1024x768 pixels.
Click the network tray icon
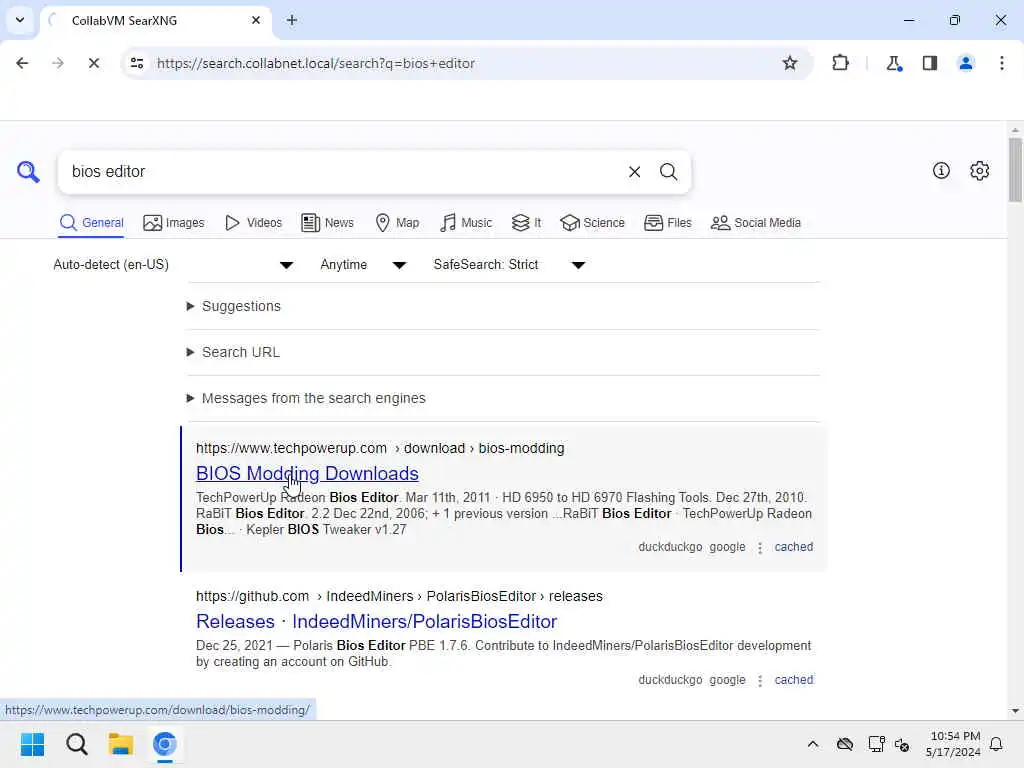pyautogui.click(x=876, y=744)
